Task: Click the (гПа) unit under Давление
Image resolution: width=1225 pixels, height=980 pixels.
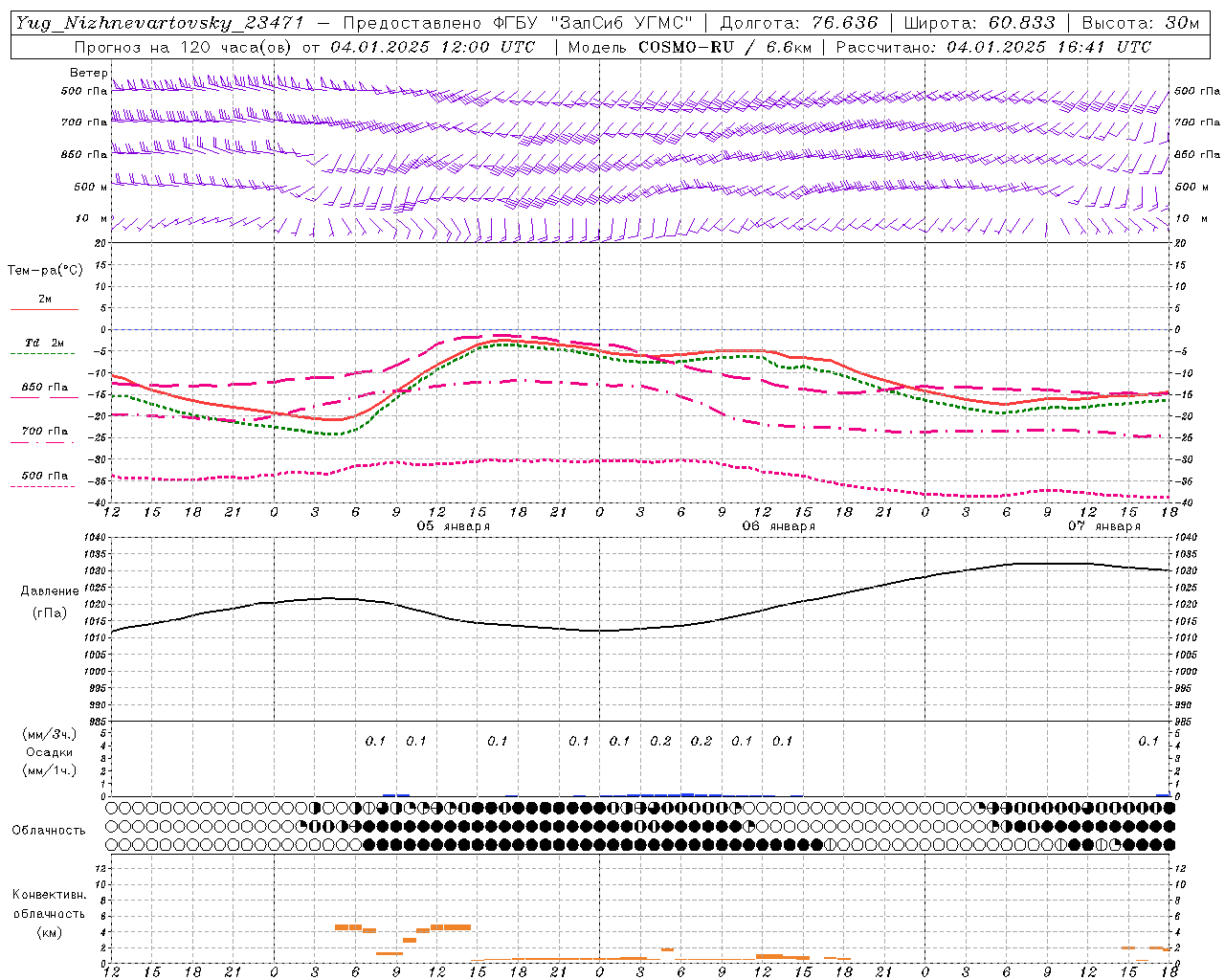Action: (50, 613)
